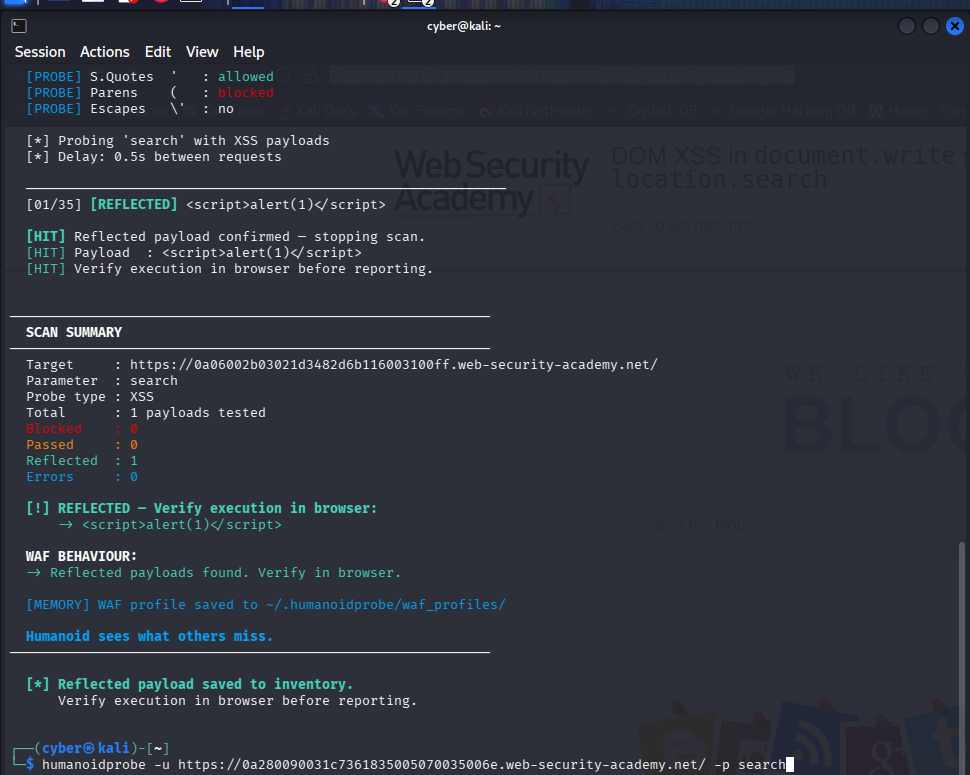970x775 pixels.
Task: Click the red 'Blocked' summary row
Action: click(82, 429)
